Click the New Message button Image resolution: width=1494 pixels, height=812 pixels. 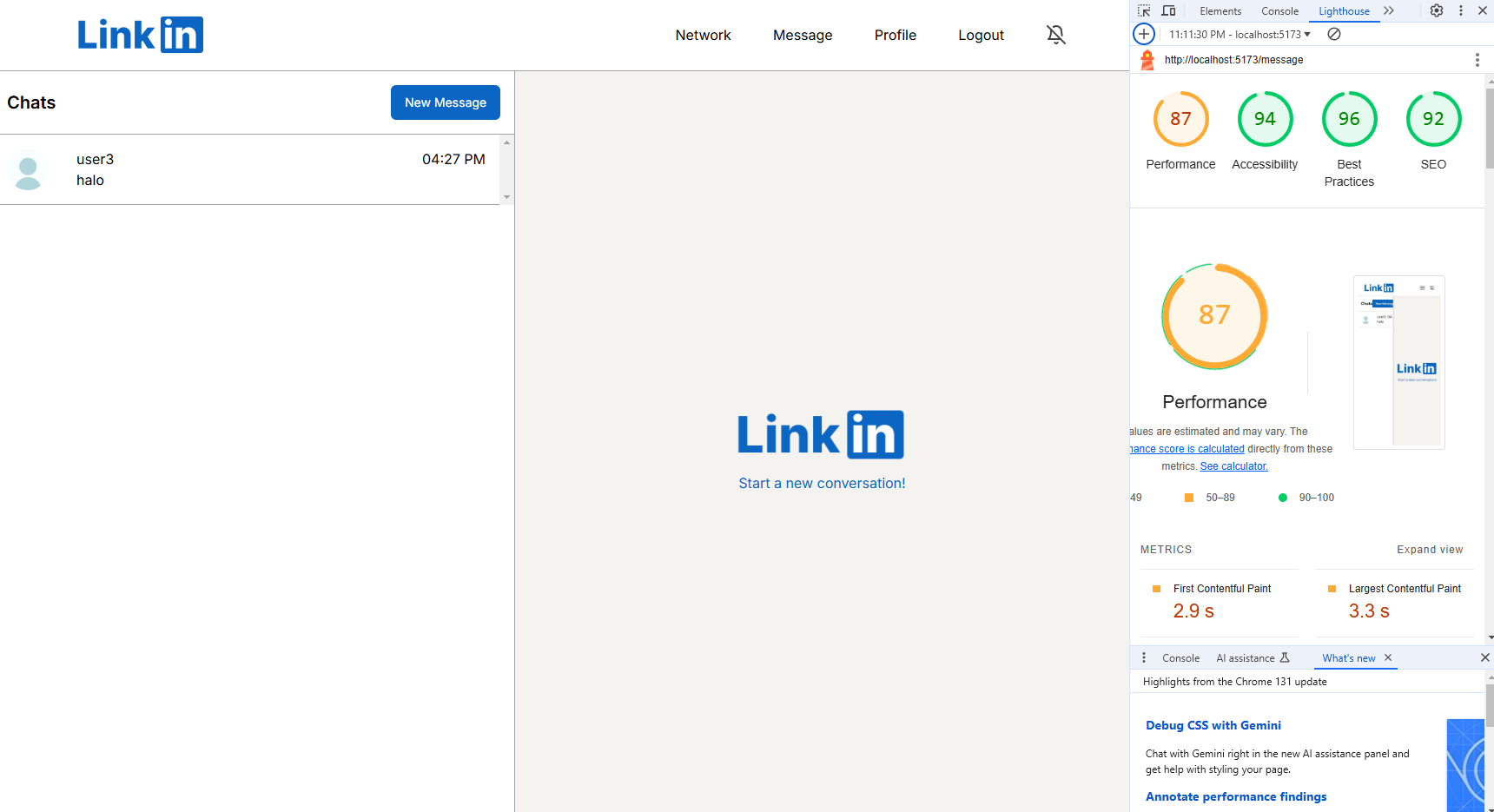[446, 102]
